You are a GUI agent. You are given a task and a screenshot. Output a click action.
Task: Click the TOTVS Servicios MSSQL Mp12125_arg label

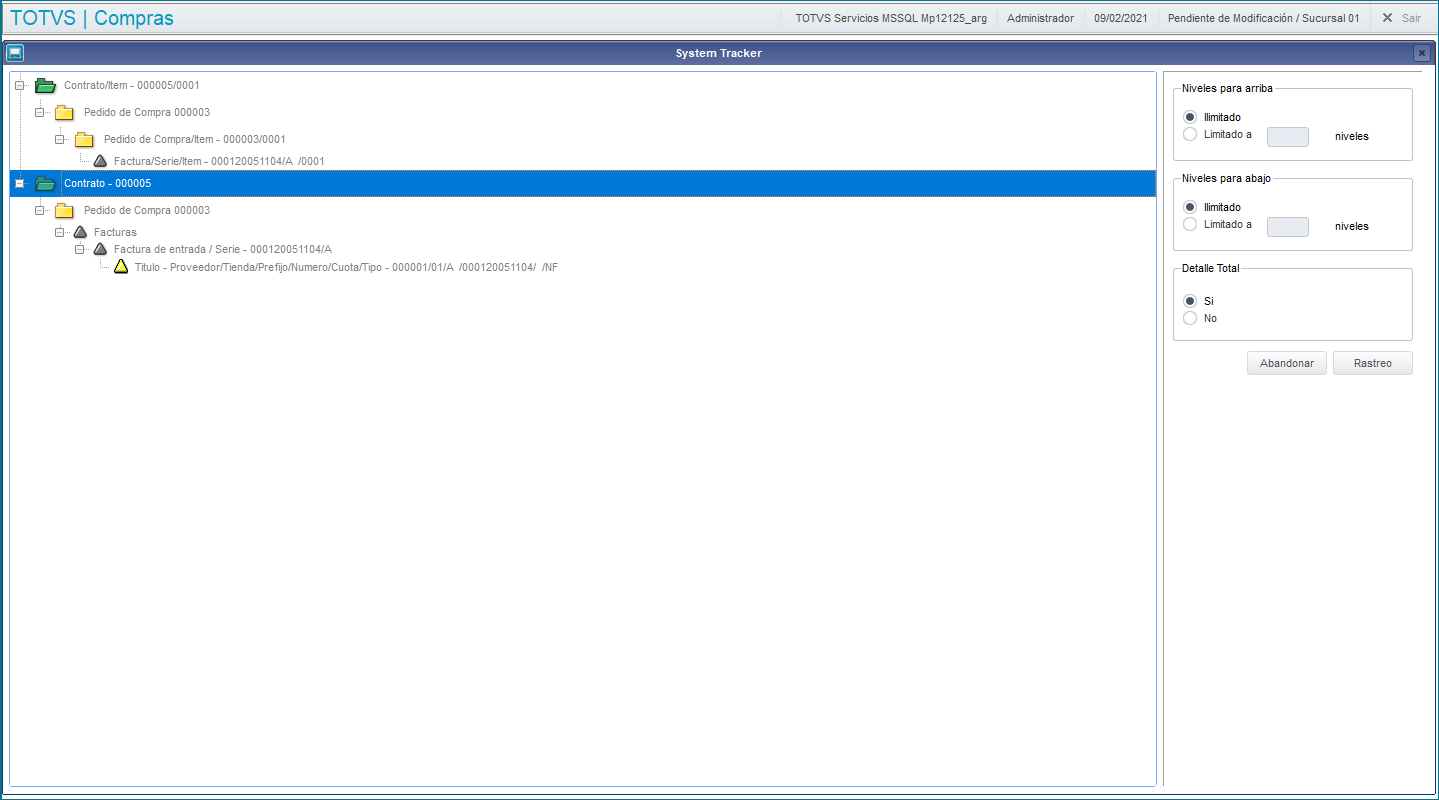(x=891, y=18)
